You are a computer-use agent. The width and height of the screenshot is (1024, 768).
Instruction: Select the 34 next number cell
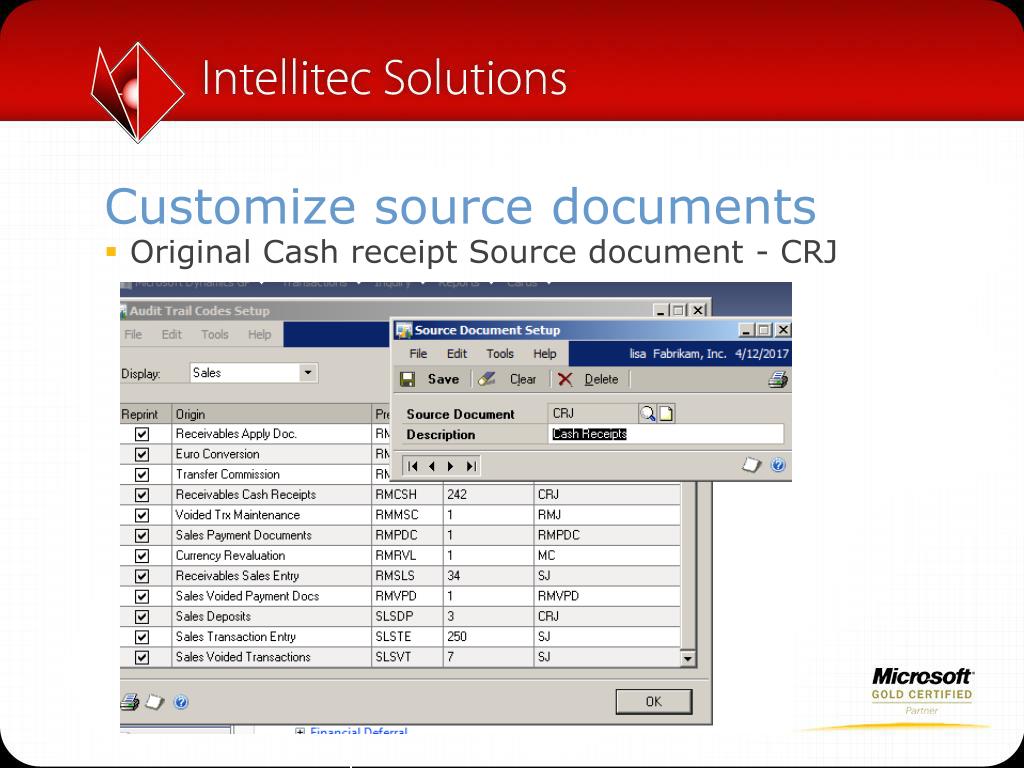click(x=488, y=576)
